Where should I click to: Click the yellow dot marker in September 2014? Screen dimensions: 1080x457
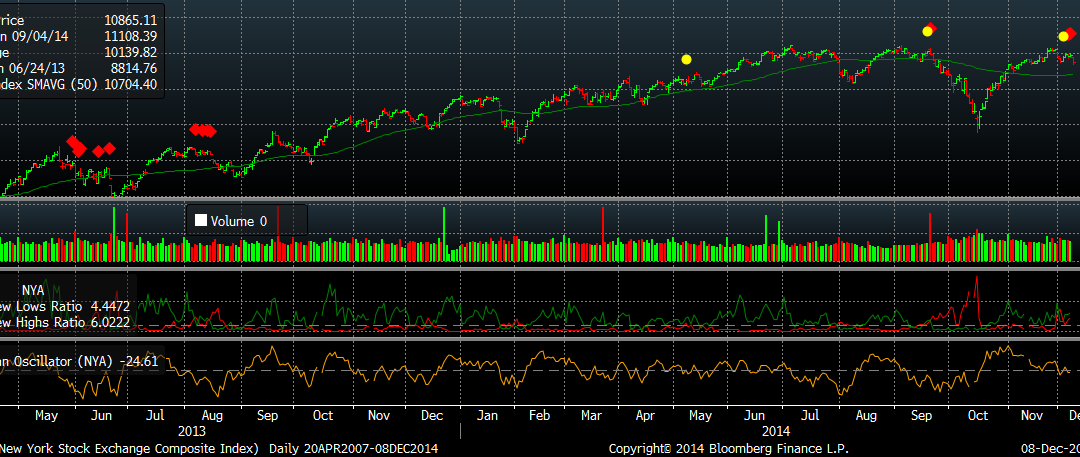pos(927,31)
